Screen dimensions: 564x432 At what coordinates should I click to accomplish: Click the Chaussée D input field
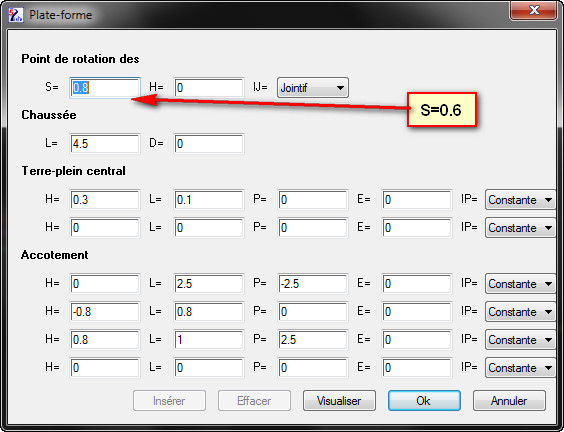coord(209,144)
